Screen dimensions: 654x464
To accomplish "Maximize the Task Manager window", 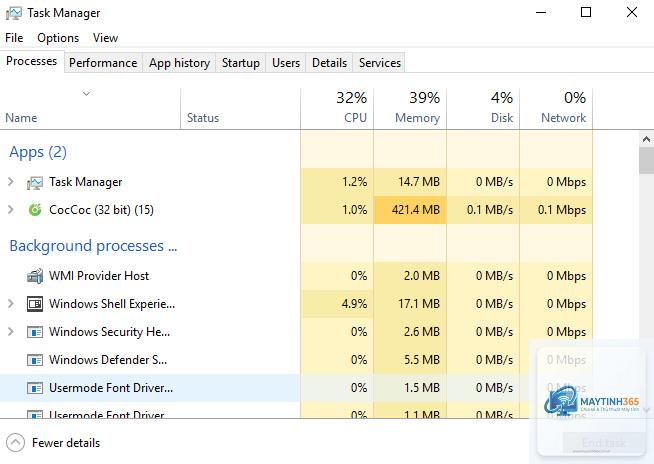I will pos(586,13).
